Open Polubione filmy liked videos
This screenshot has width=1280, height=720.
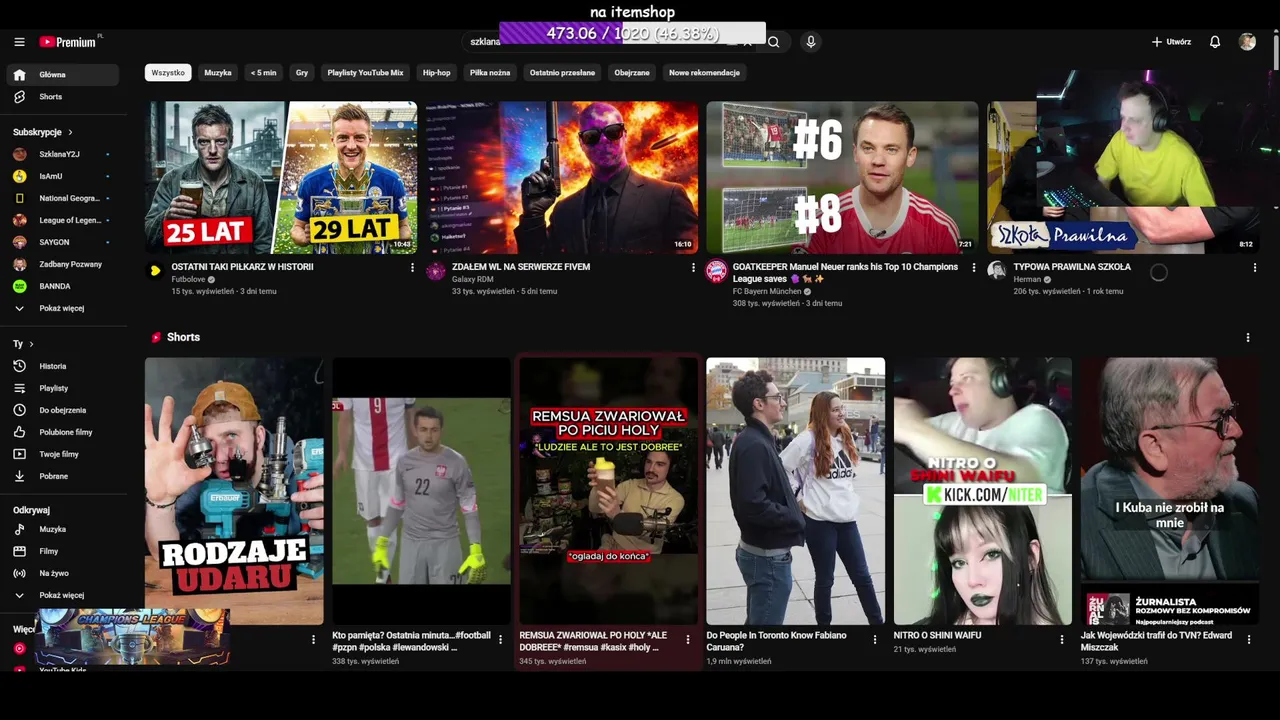pyautogui.click(x=62, y=432)
